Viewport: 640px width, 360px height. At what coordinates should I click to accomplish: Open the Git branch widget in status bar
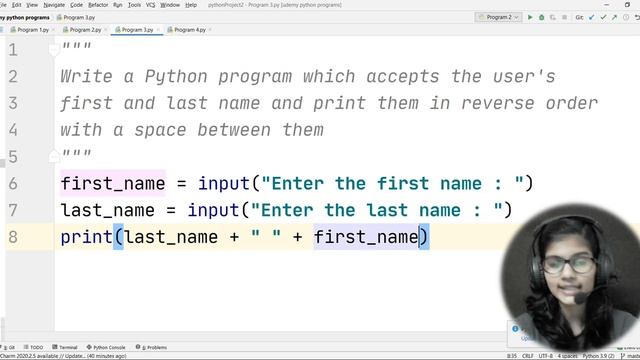click(630, 356)
